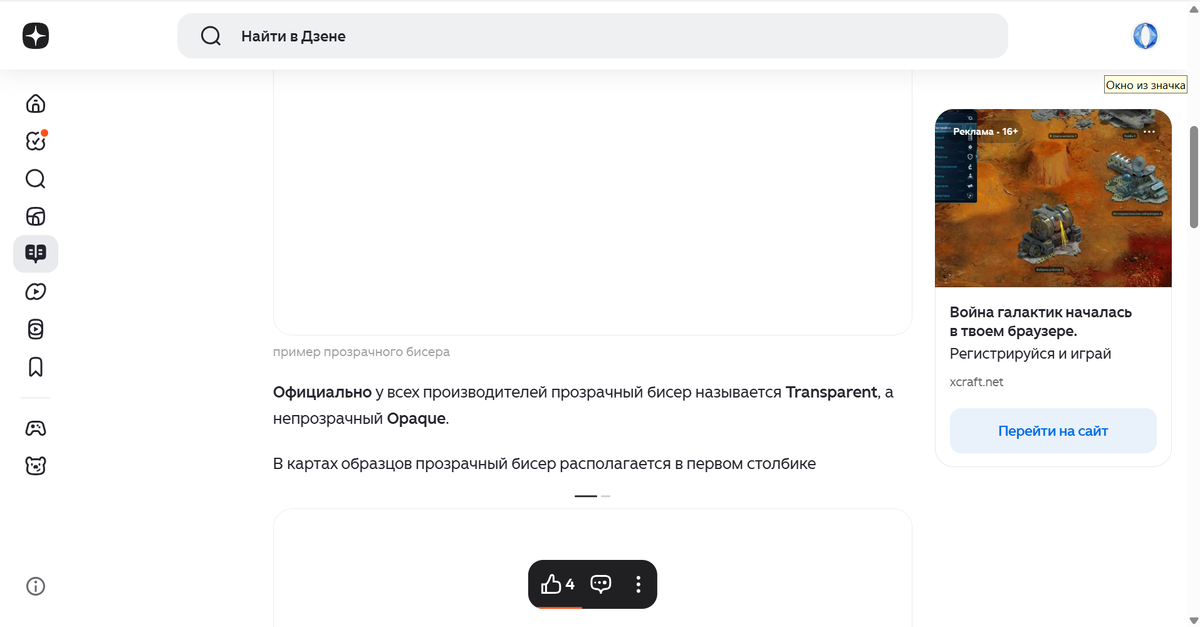The image size is (1200, 627).
Task: Open the news section icon in sidebar
Action: [35, 216]
